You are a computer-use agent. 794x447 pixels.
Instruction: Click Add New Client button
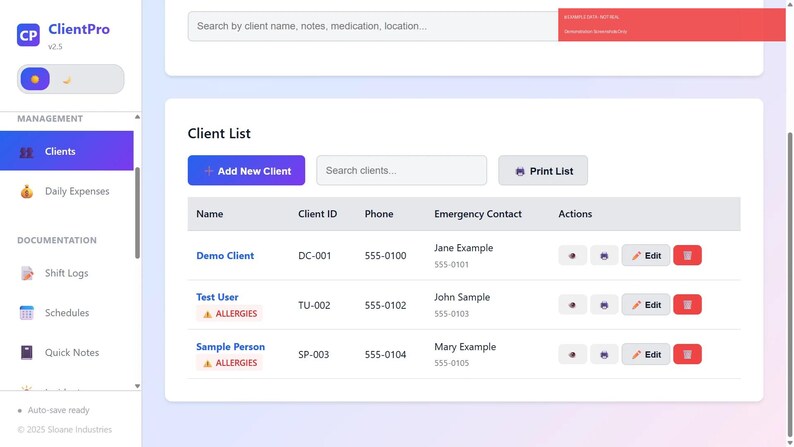tap(246, 171)
